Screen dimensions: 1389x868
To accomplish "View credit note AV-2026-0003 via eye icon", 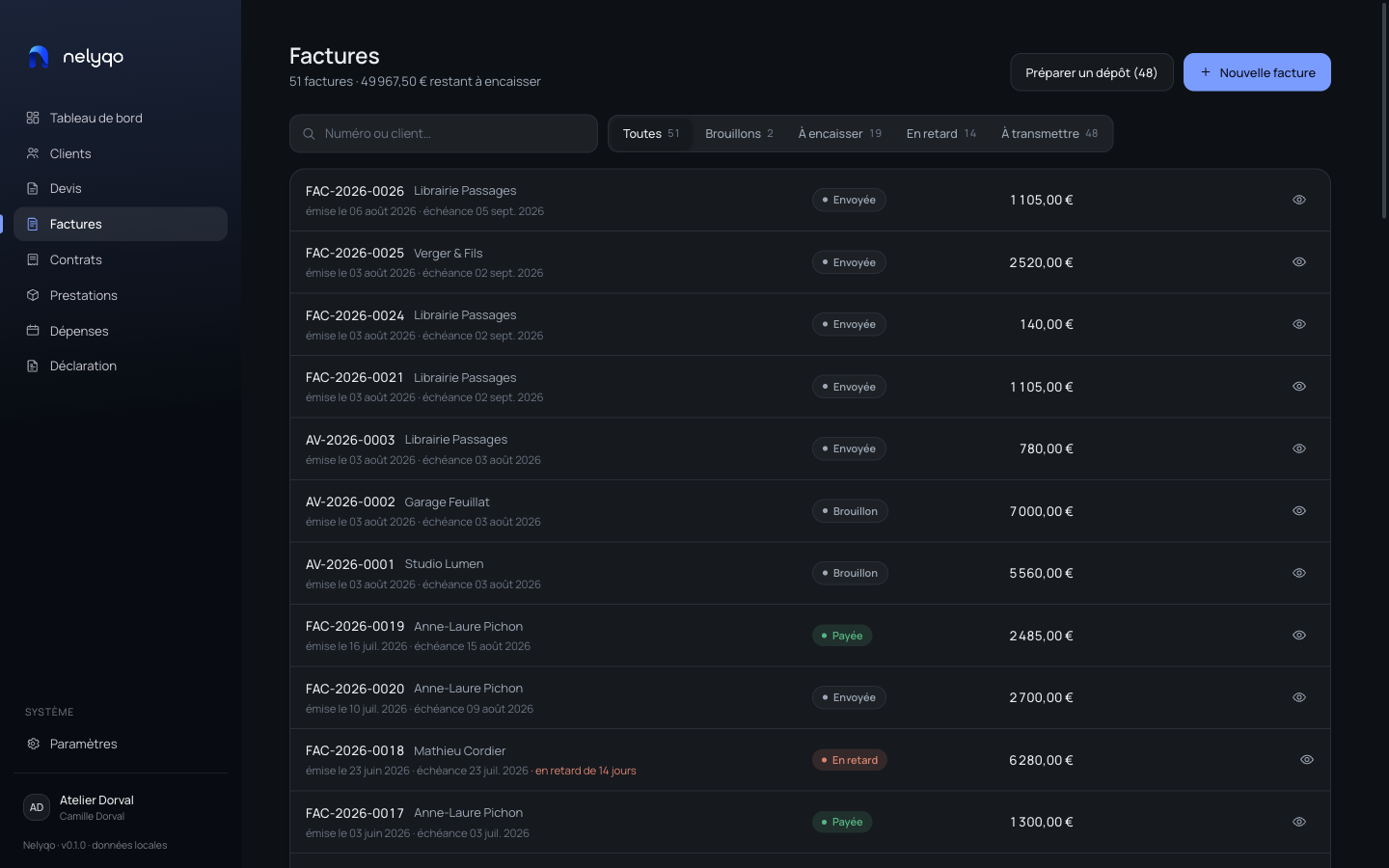I will point(1299,448).
